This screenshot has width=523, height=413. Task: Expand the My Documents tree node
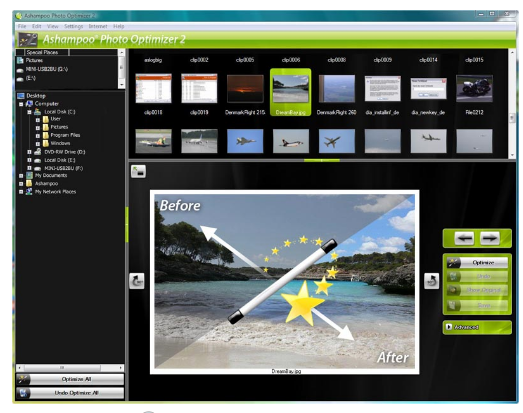(x=21, y=175)
